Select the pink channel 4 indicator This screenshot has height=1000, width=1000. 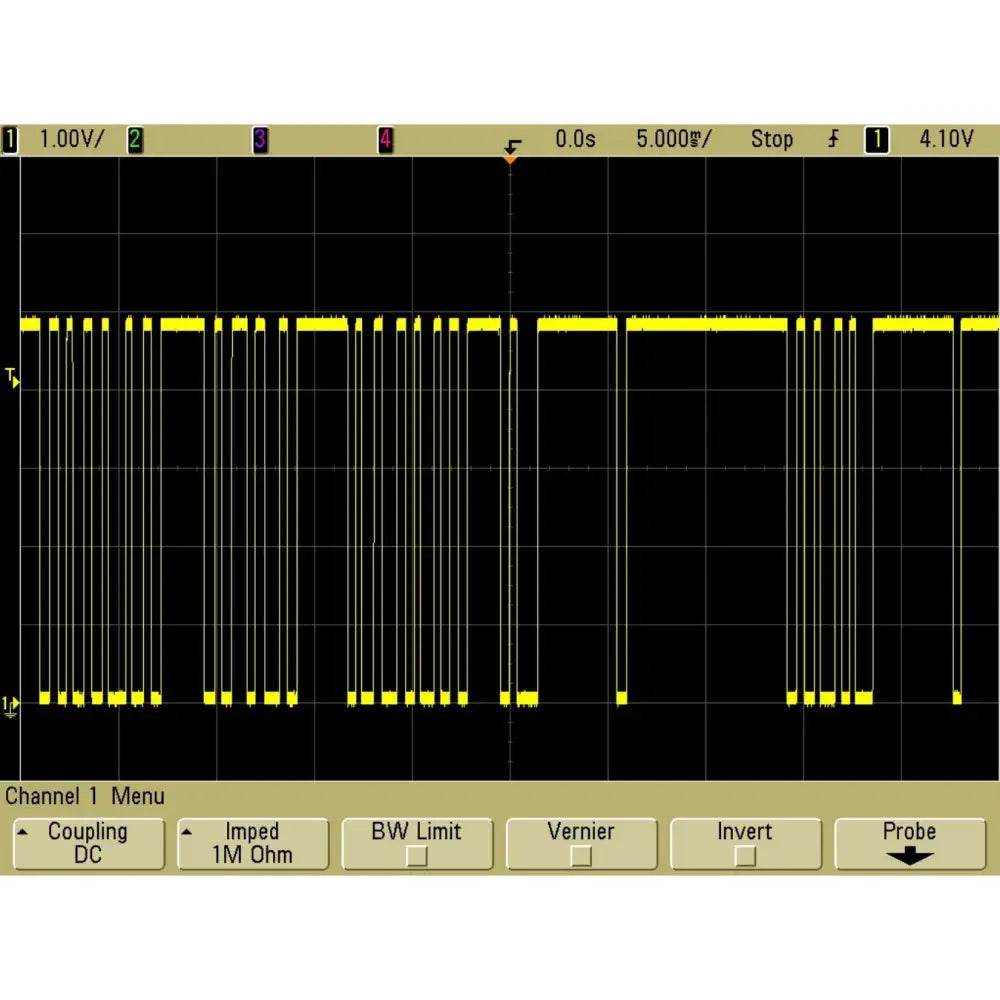tap(385, 140)
